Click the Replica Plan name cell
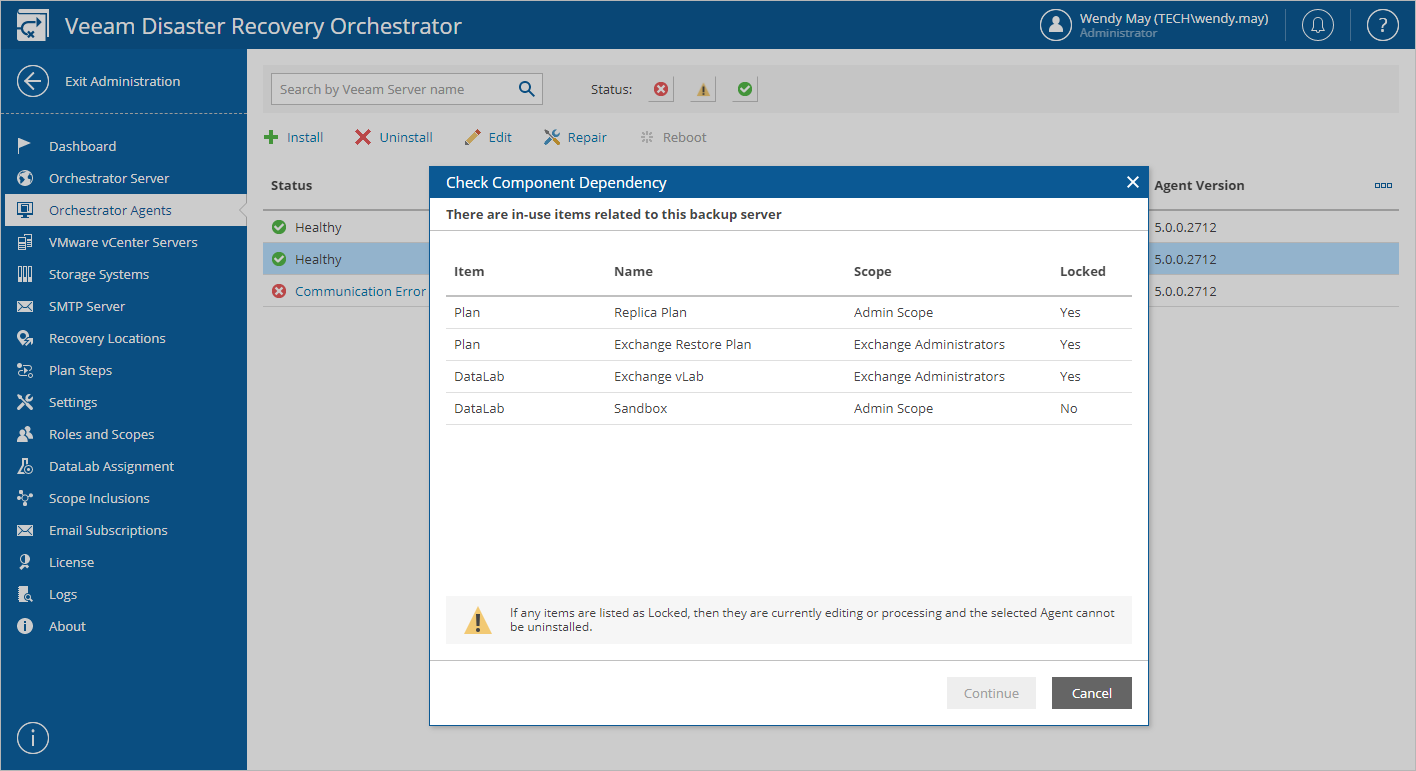 tap(650, 312)
